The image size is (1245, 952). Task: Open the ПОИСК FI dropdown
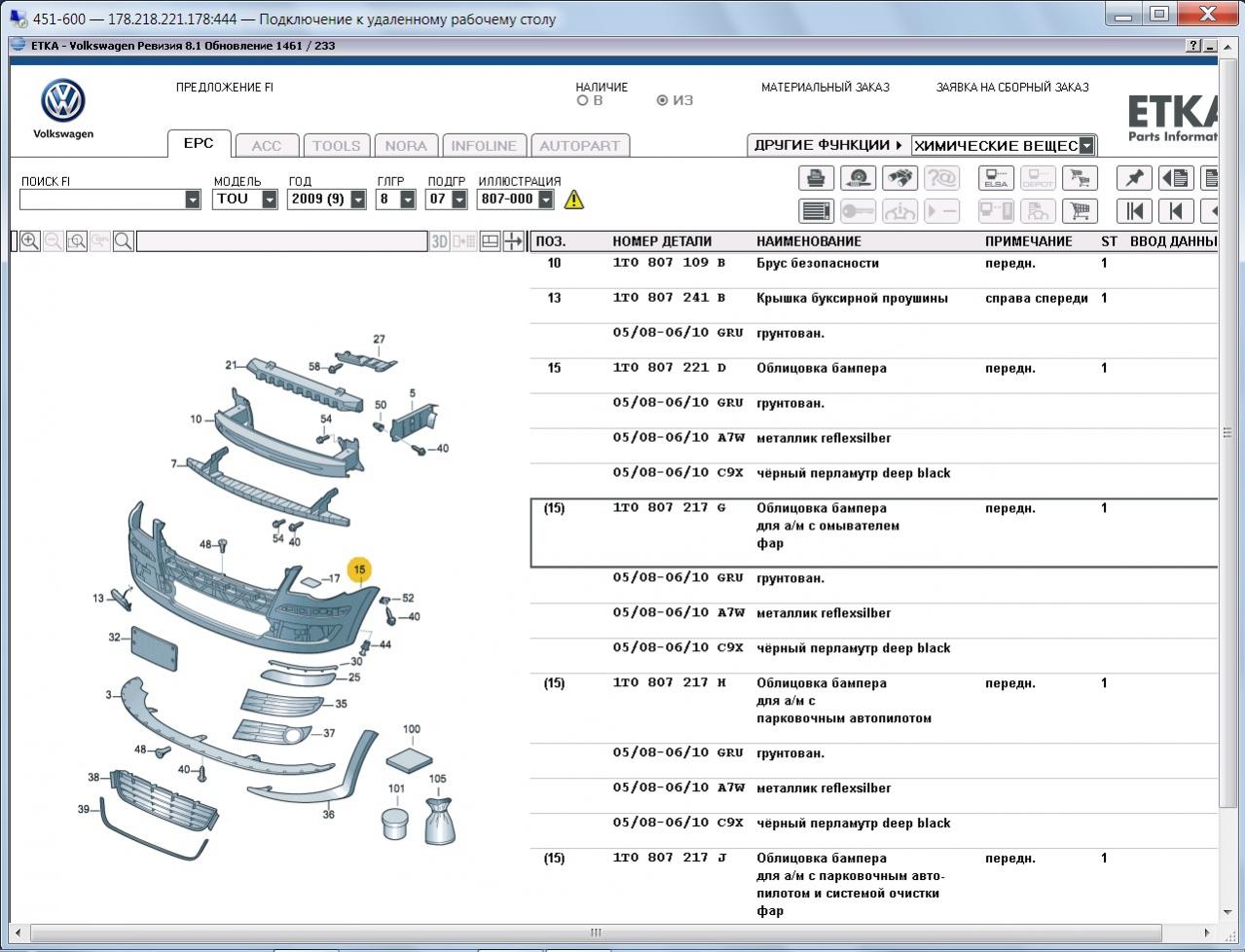pyautogui.click(x=192, y=200)
